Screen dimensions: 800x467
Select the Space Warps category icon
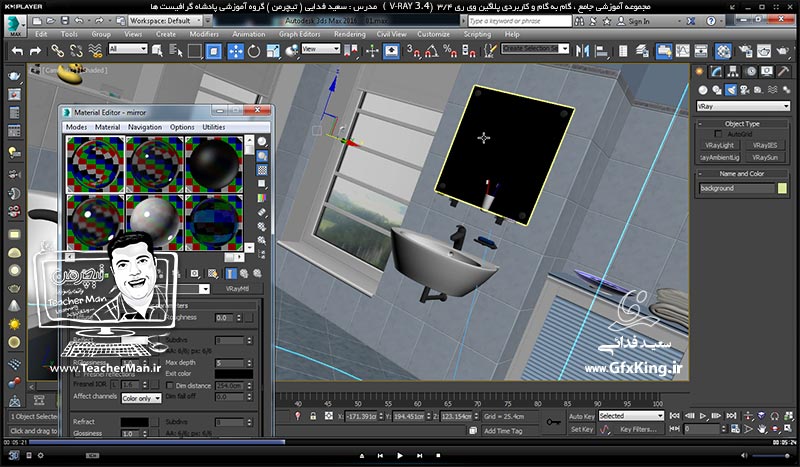(x=772, y=90)
